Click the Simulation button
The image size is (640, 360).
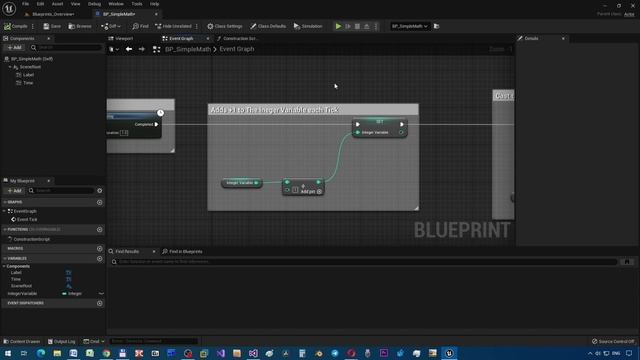(308, 26)
